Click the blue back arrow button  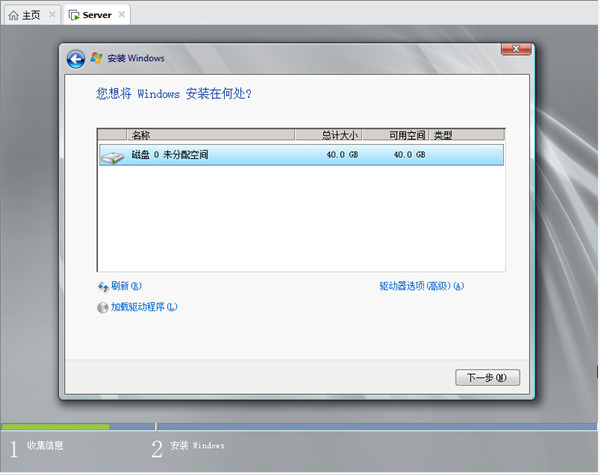(76, 59)
